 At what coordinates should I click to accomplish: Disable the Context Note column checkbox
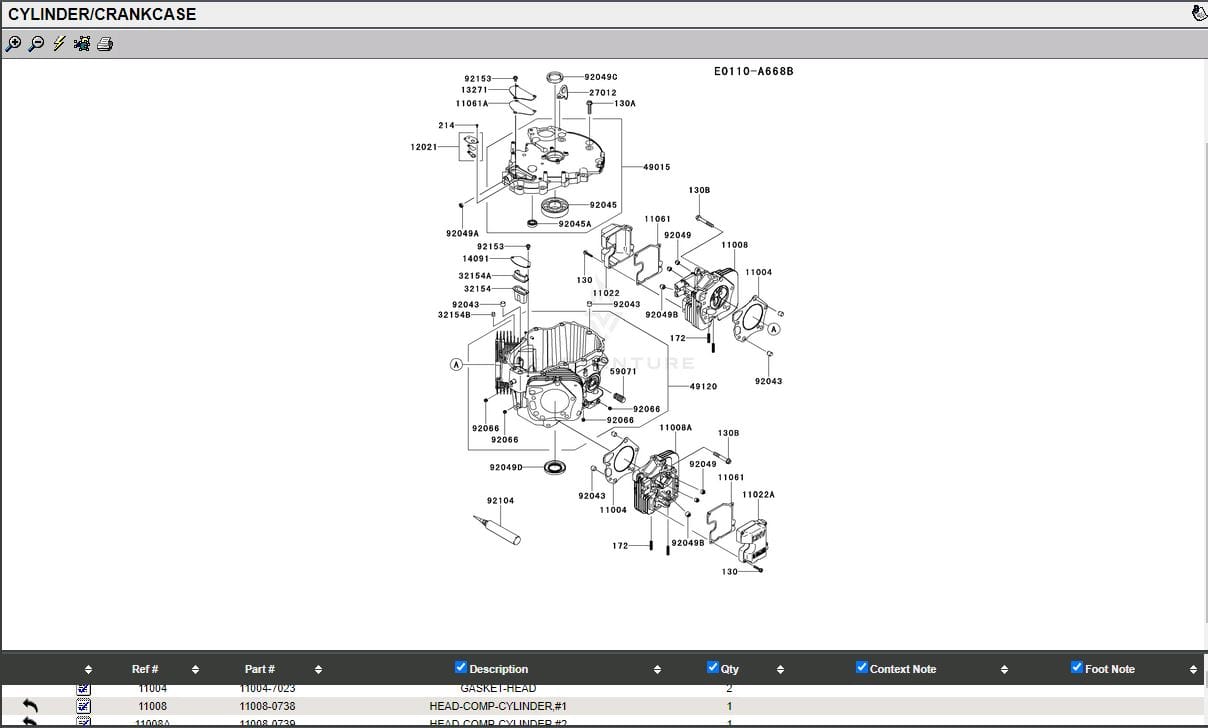pos(862,667)
